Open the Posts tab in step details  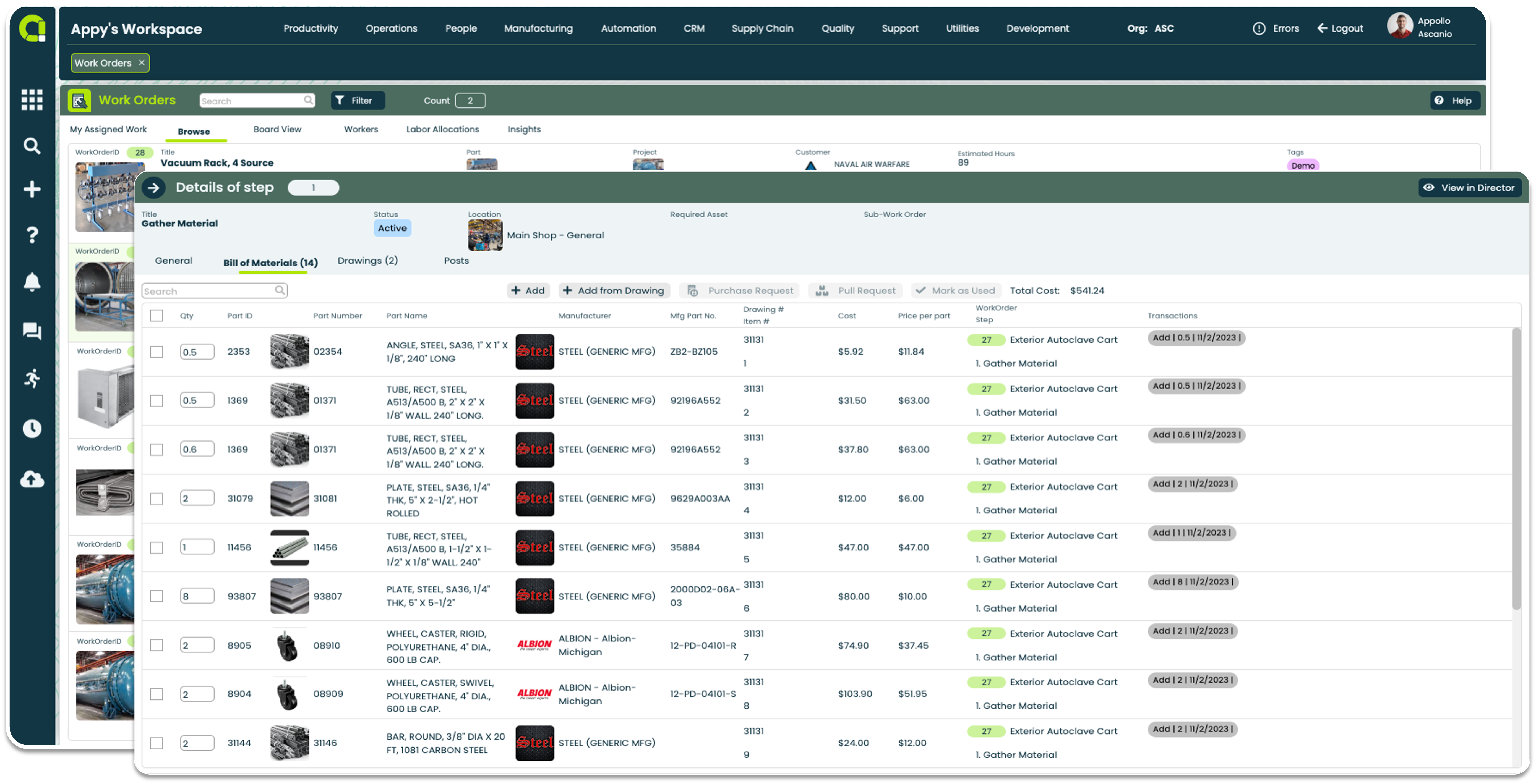pos(456,260)
